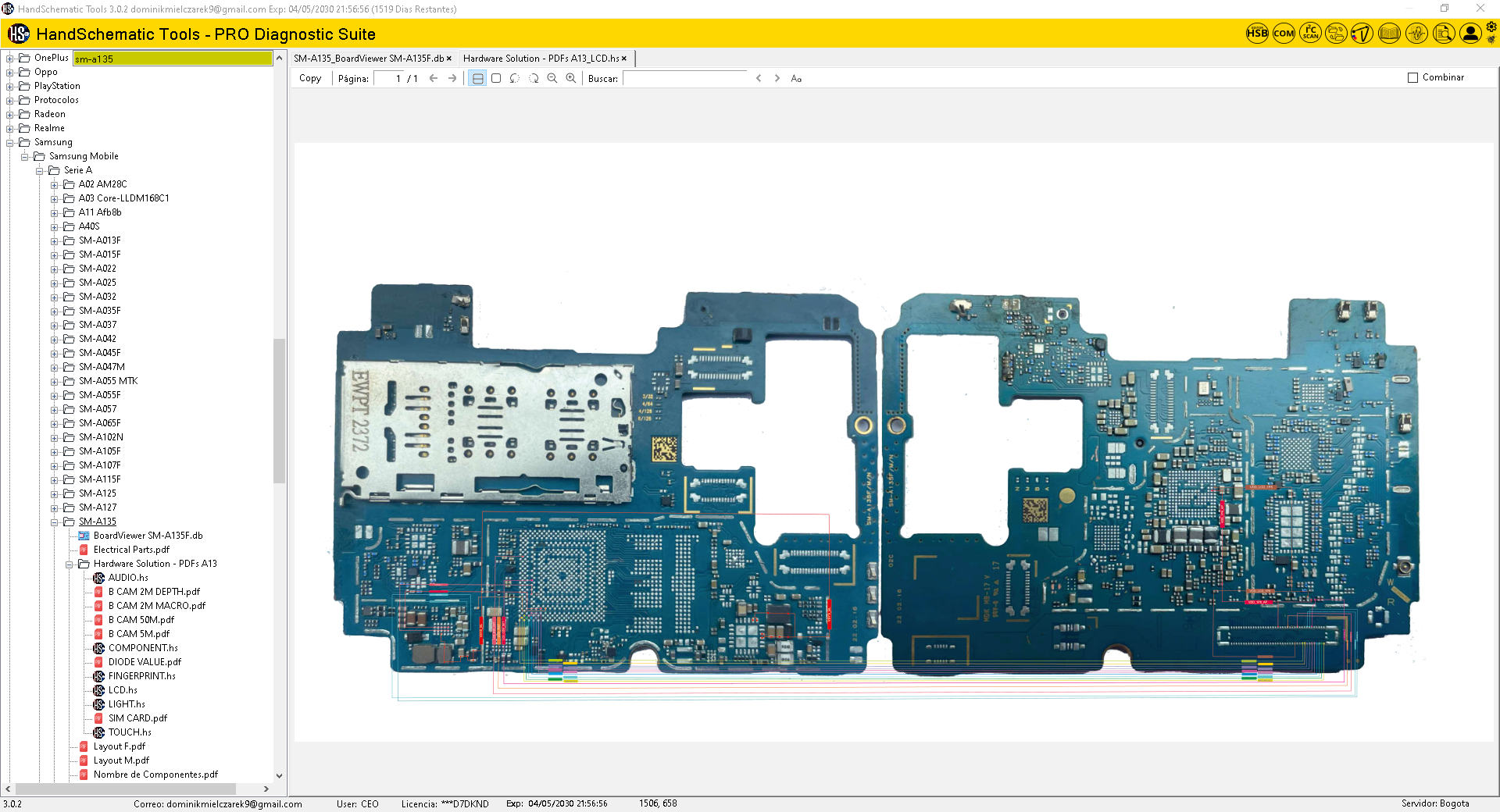Open DIODE VALUE.pdf
Image resolution: width=1500 pixels, height=812 pixels.
tap(145, 662)
